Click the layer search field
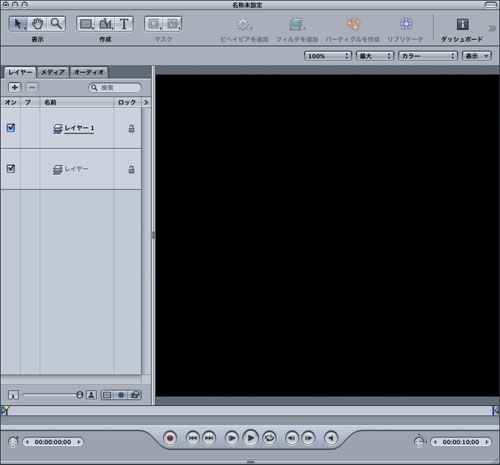 (x=115, y=88)
